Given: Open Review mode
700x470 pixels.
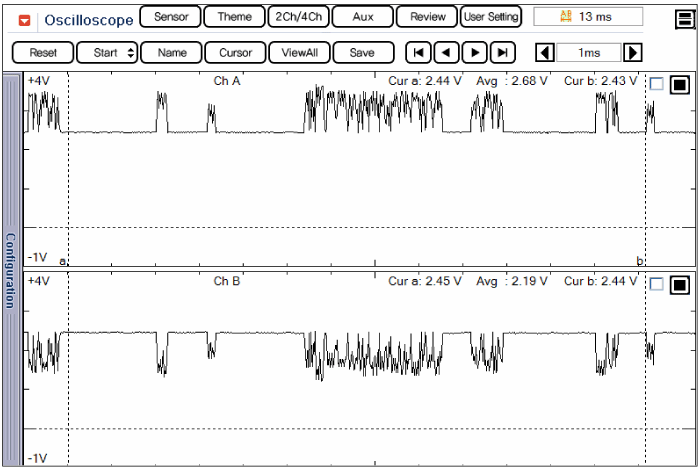Looking at the screenshot, I should pyautogui.click(x=427, y=17).
